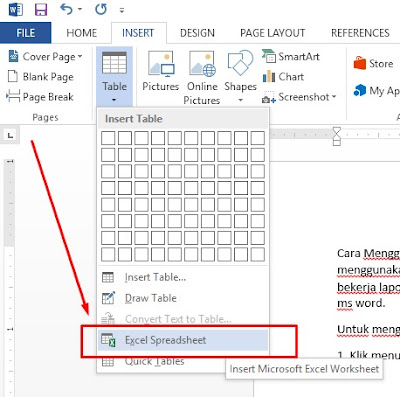Click the top-left cell of table grid
The width and height of the screenshot is (400, 397).
click(x=108, y=138)
